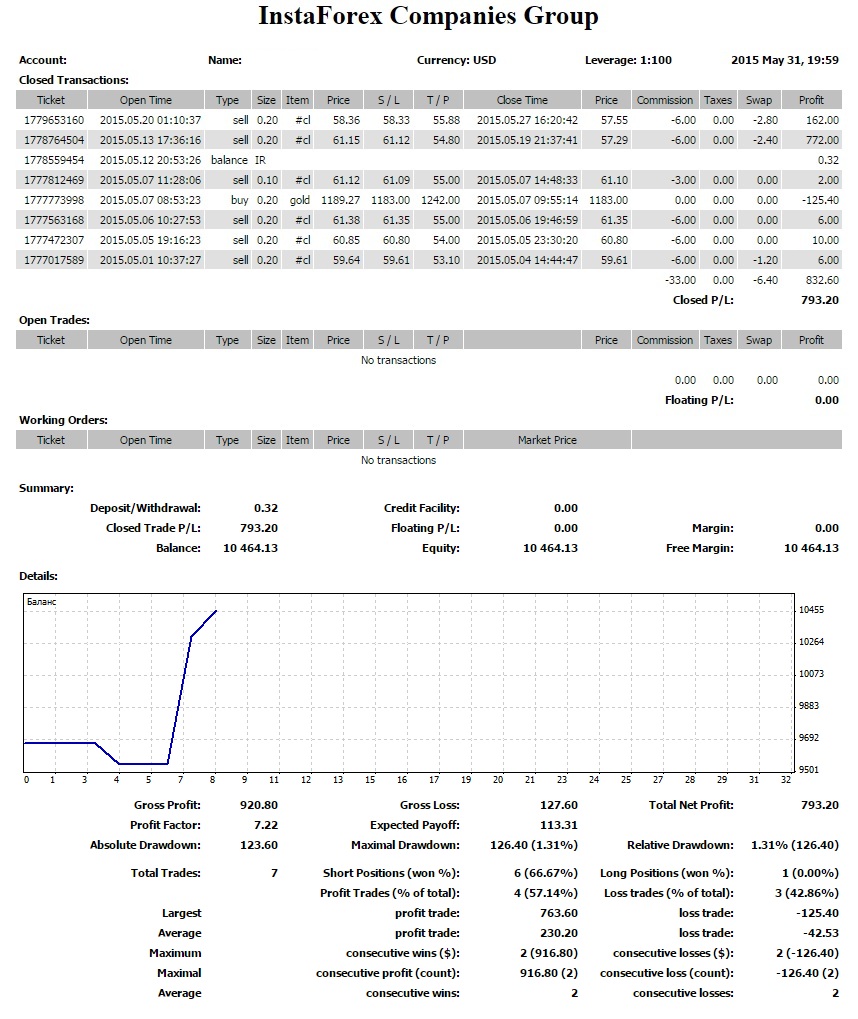Image resolution: width=858 pixels, height=1019 pixels.
Task: Click the Gross Profit value 920.80
Action: [259, 805]
